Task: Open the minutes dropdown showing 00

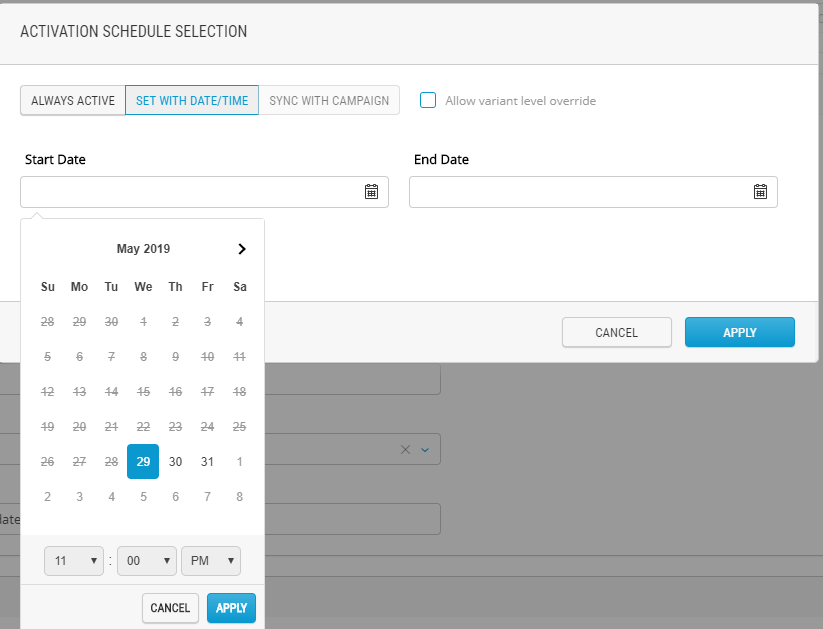Action: tap(147, 561)
